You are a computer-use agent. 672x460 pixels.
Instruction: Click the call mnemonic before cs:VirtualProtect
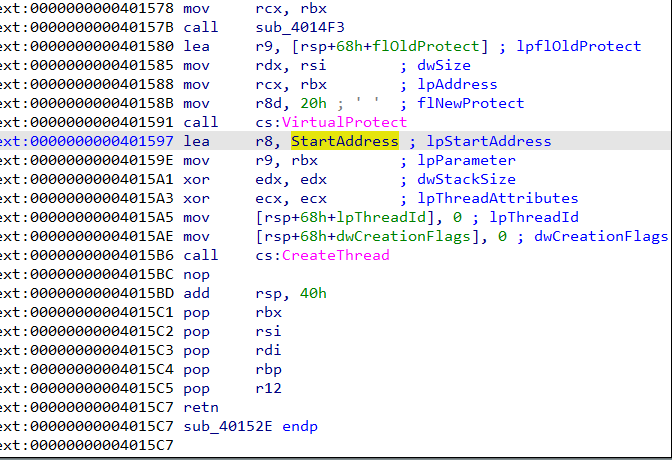(201, 122)
